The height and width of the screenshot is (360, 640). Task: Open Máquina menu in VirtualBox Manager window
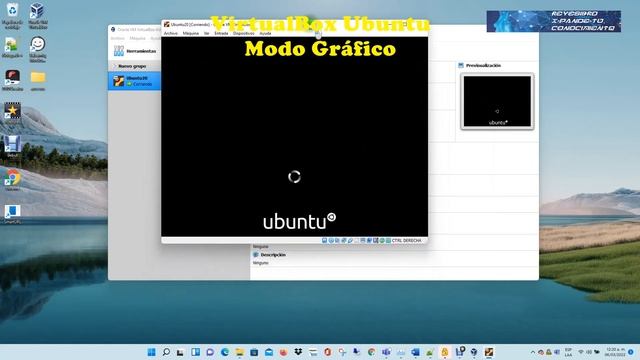pyautogui.click(x=138, y=38)
